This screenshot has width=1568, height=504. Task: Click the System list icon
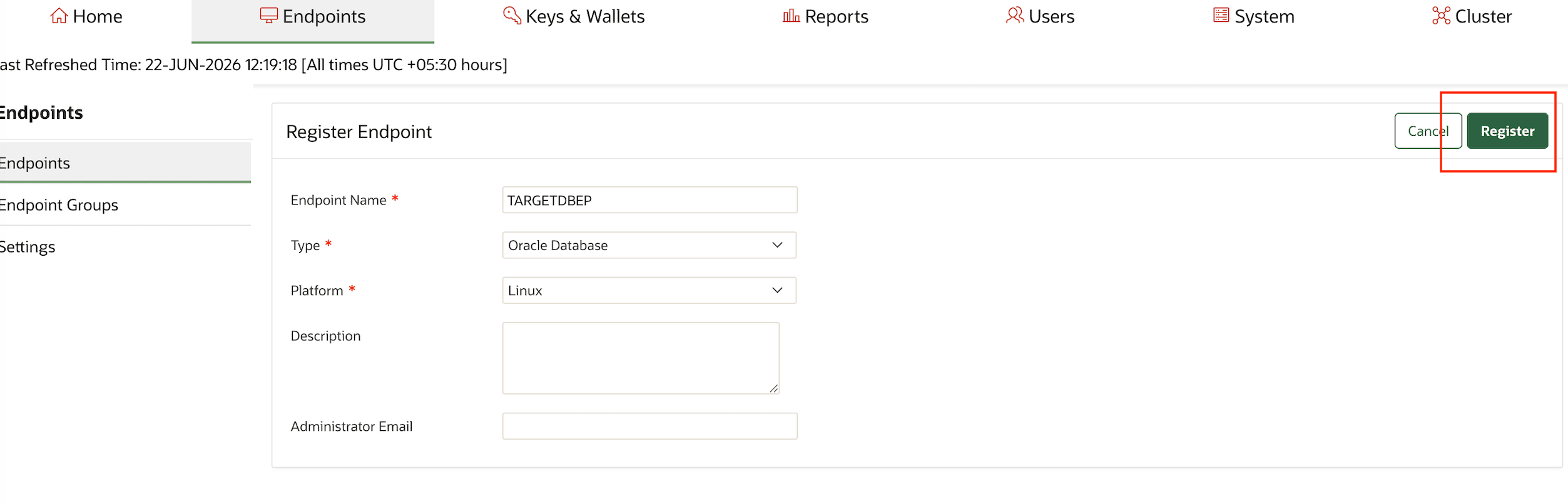1221,15
